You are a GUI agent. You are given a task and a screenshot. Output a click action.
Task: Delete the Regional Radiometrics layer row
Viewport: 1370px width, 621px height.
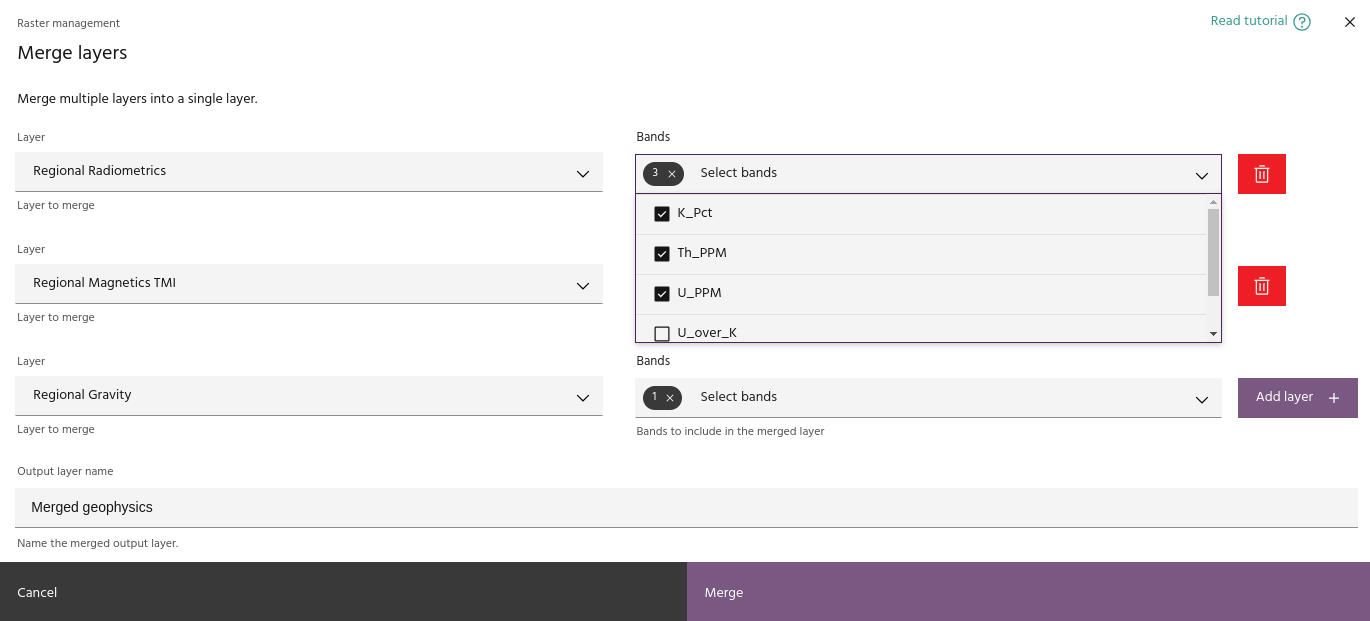(1261, 174)
